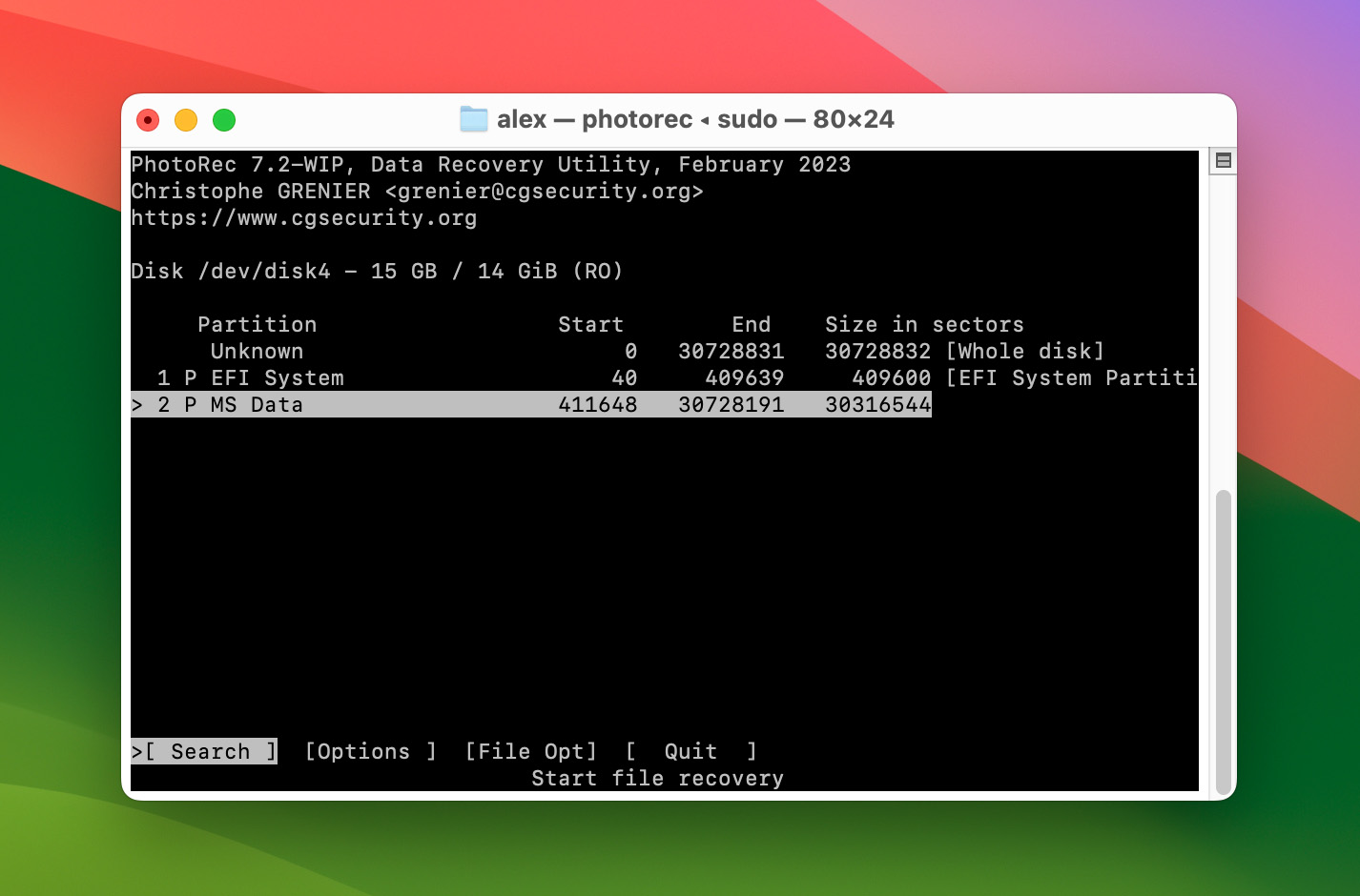This screenshot has height=896, width=1360.
Task: Click the whole disk size 30728832
Action: (x=878, y=351)
